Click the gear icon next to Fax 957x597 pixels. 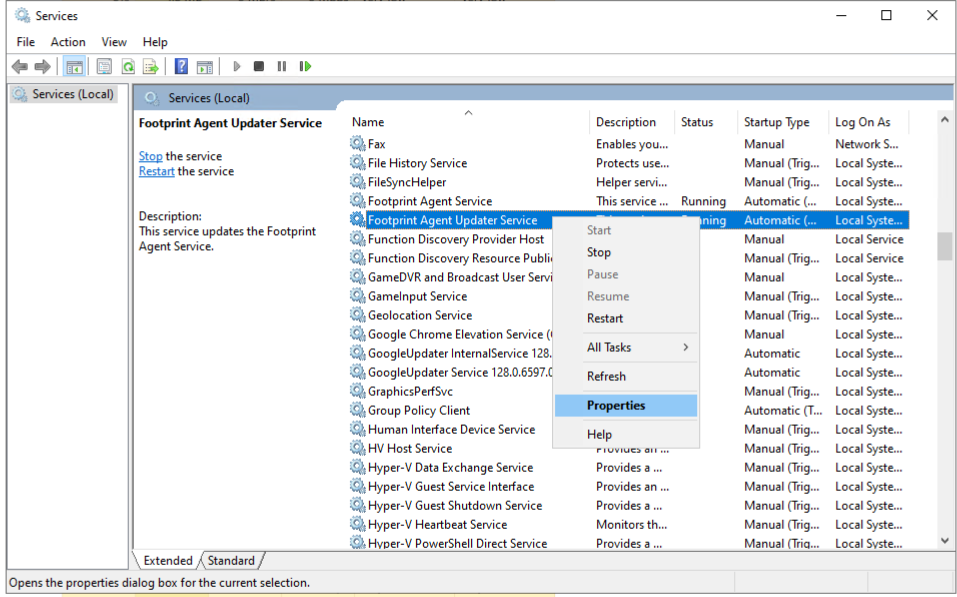coord(358,143)
